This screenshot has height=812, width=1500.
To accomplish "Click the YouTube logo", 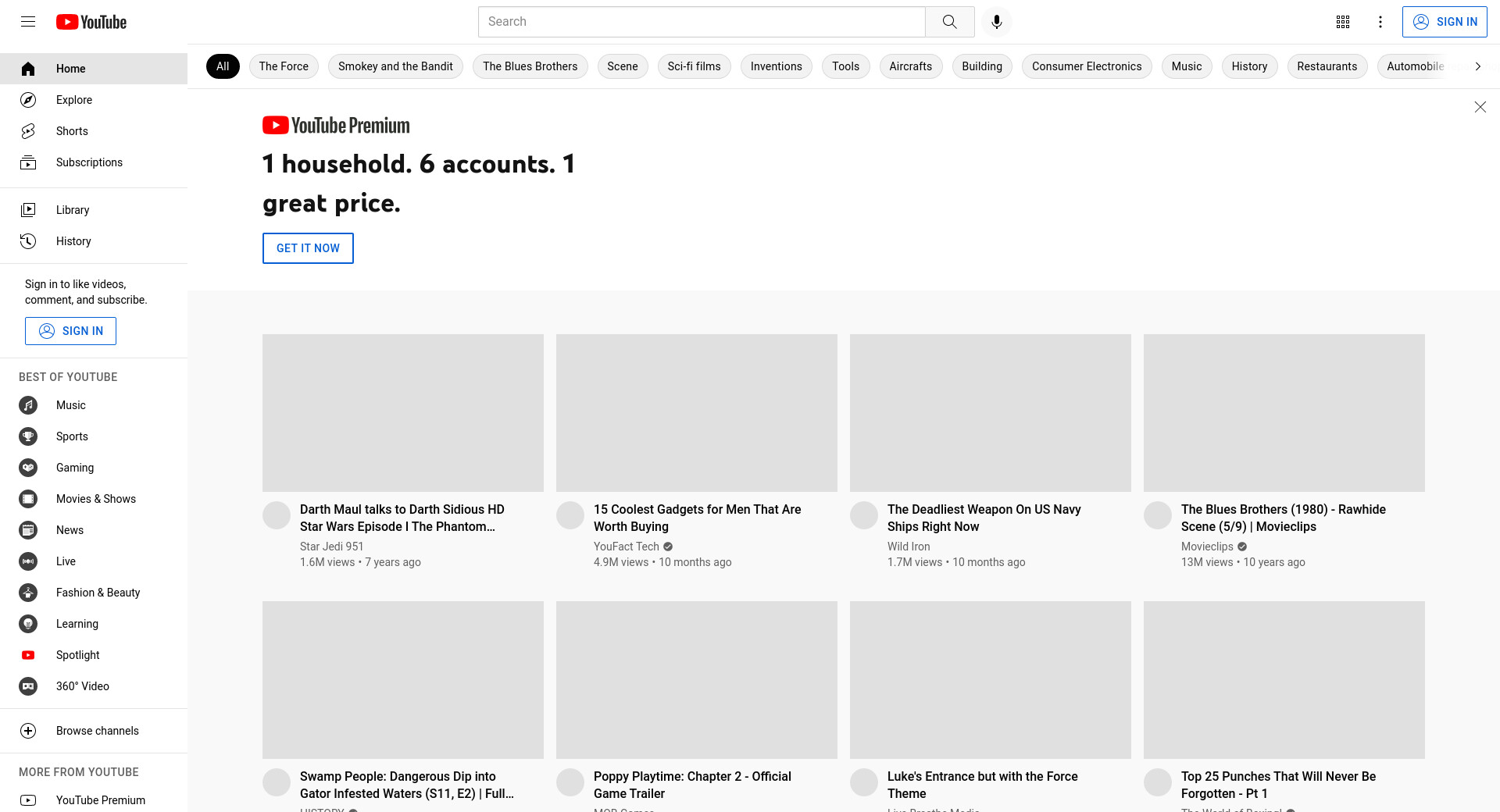I will 91,22.
